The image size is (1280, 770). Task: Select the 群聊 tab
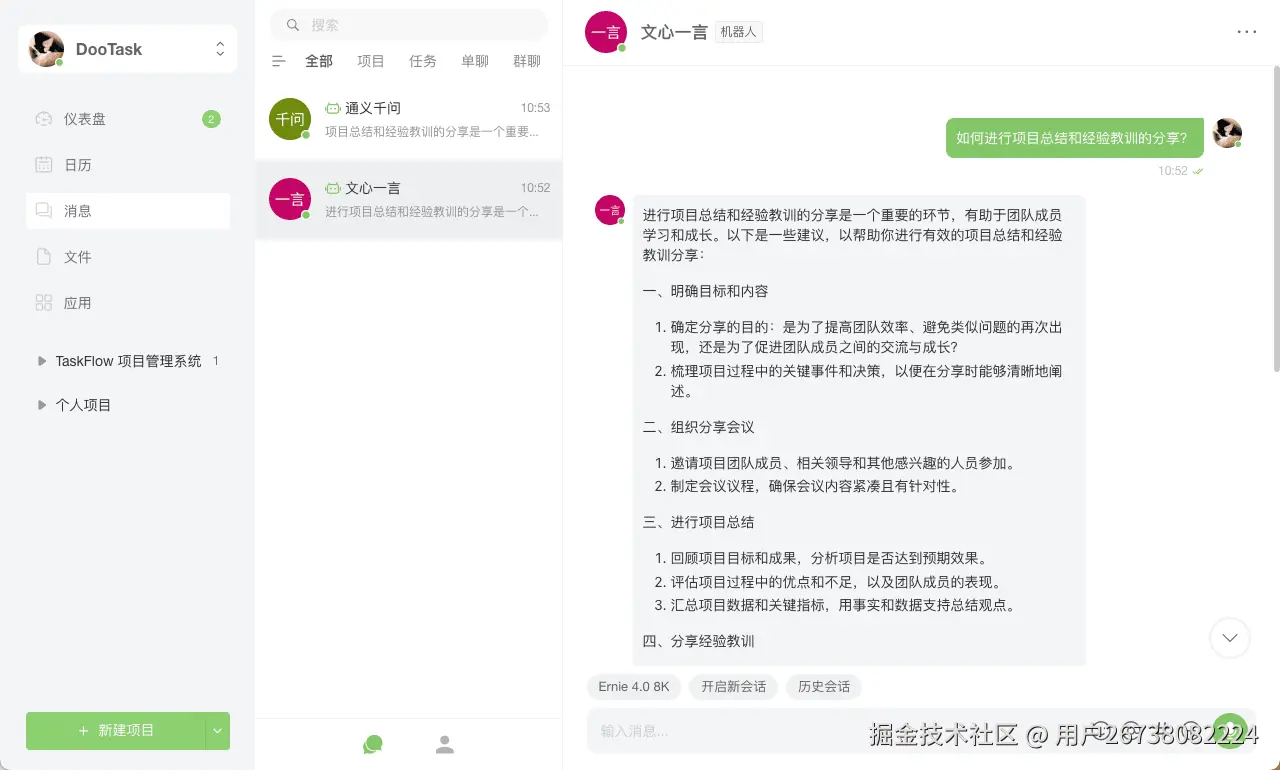tap(527, 61)
